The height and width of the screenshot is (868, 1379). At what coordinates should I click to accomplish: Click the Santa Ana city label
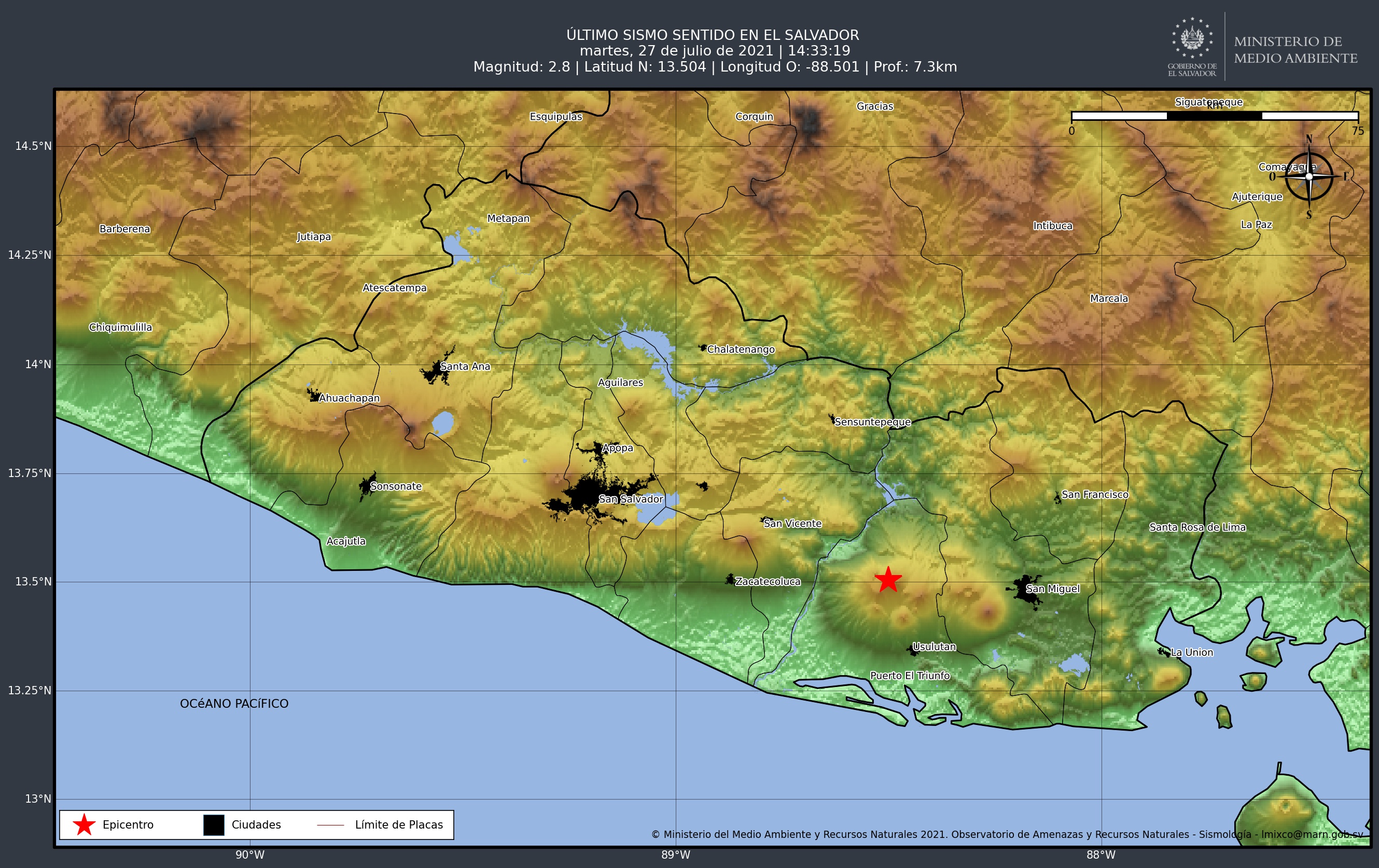click(x=465, y=367)
